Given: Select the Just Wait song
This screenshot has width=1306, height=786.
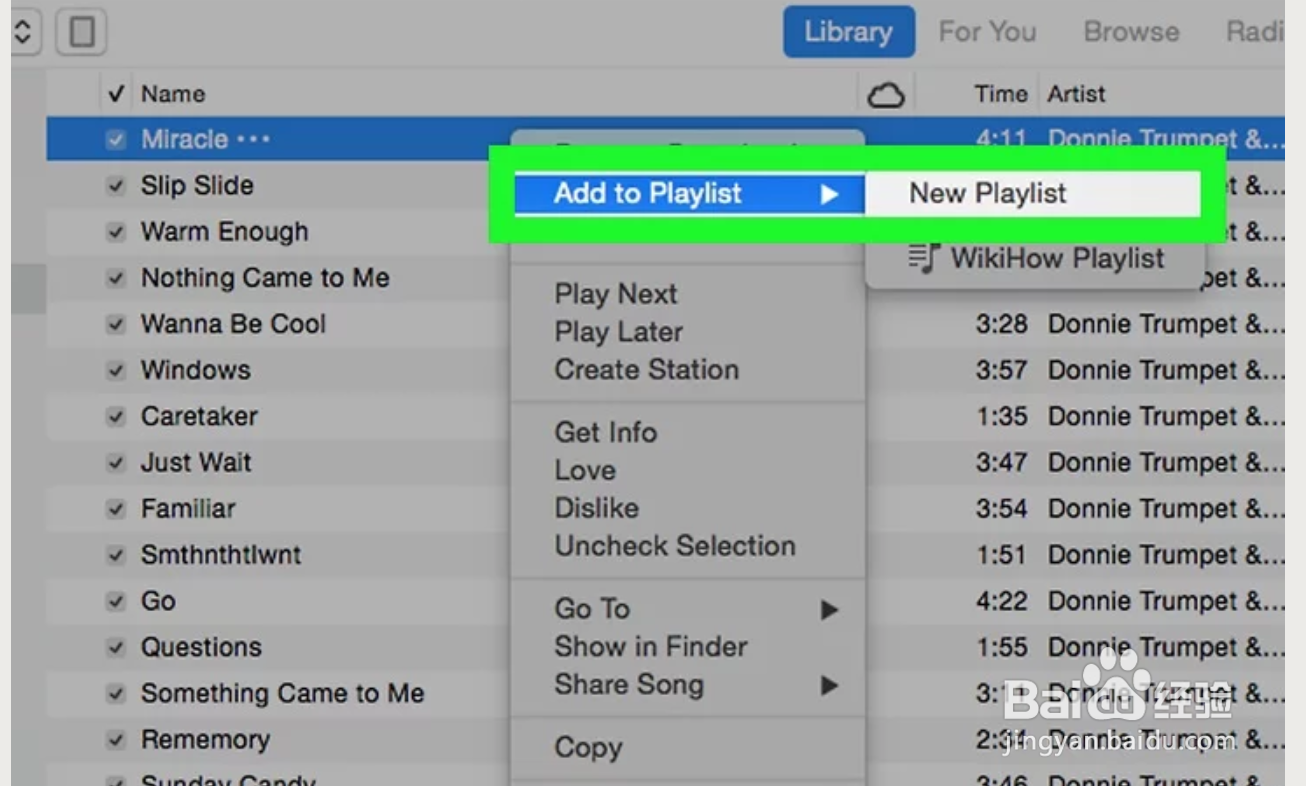Looking at the screenshot, I should (196, 463).
